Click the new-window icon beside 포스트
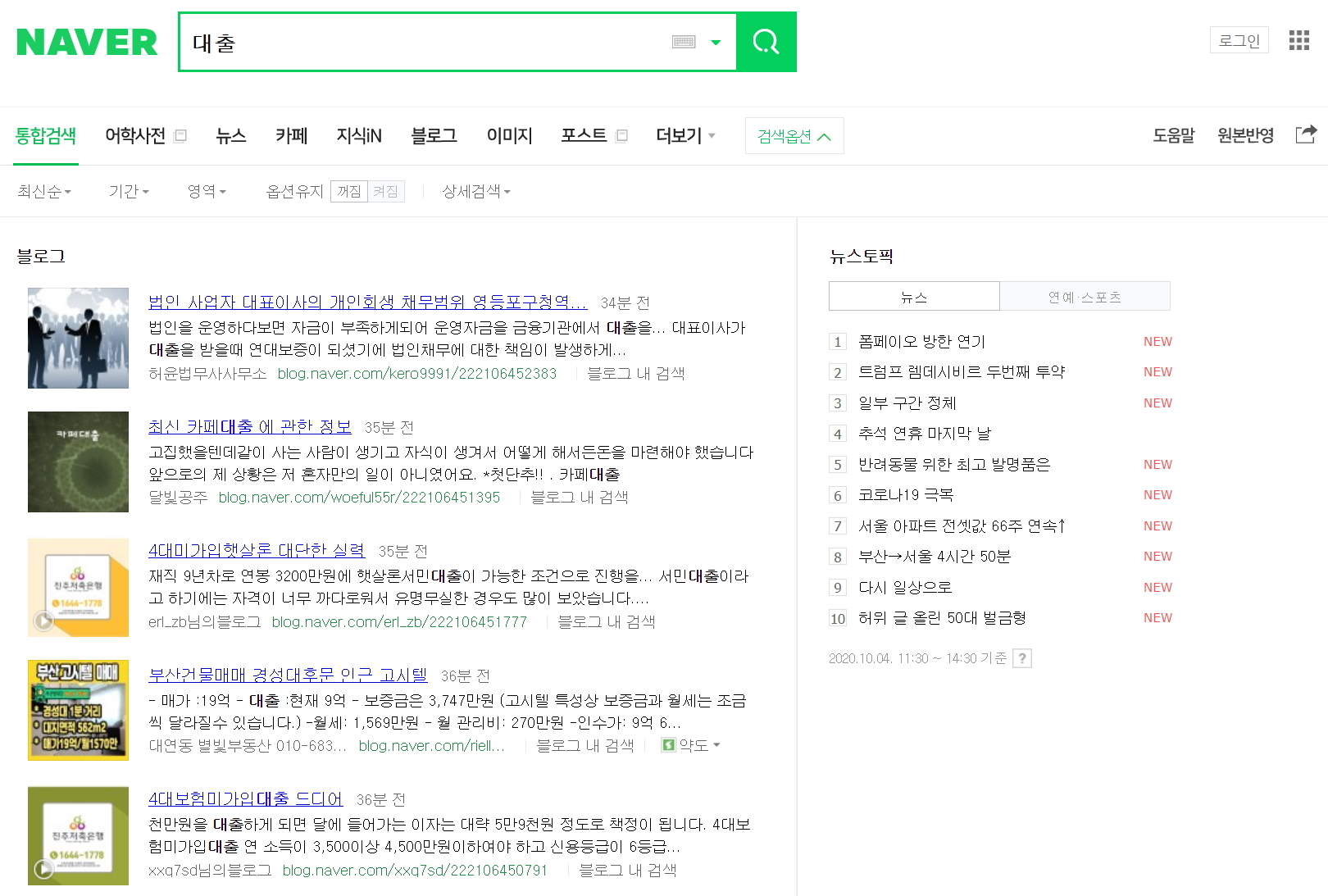Viewport: 1328px width, 896px height. (x=621, y=136)
